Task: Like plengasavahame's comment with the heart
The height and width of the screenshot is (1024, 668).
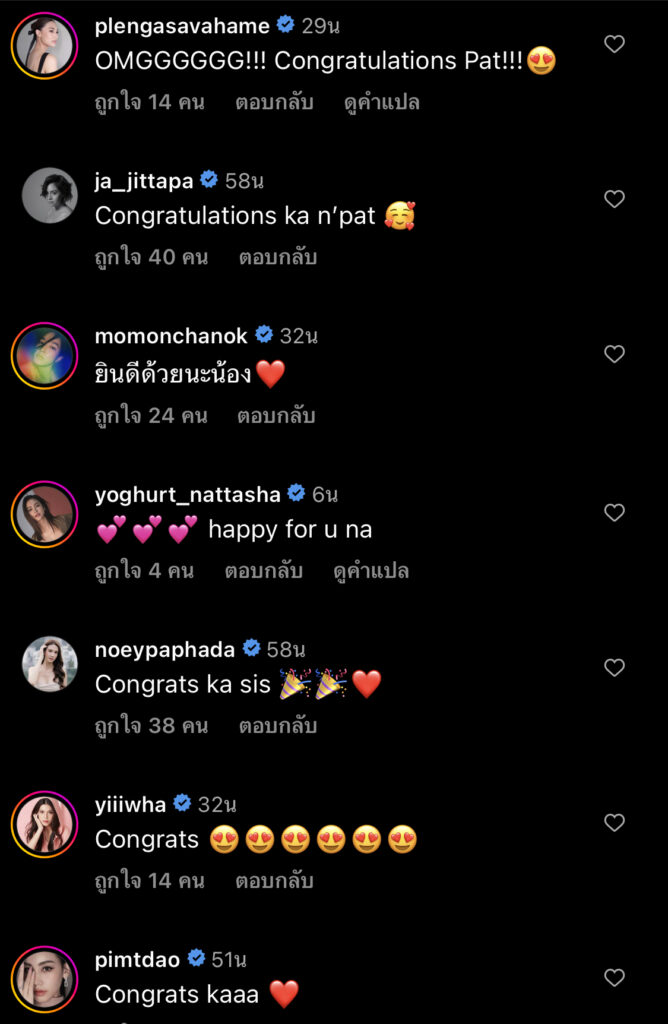Action: [x=615, y=44]
